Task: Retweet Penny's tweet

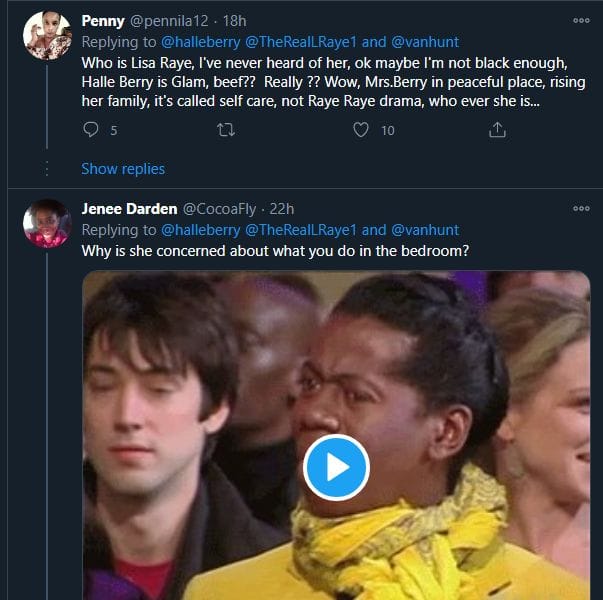Action: [226, 129]
